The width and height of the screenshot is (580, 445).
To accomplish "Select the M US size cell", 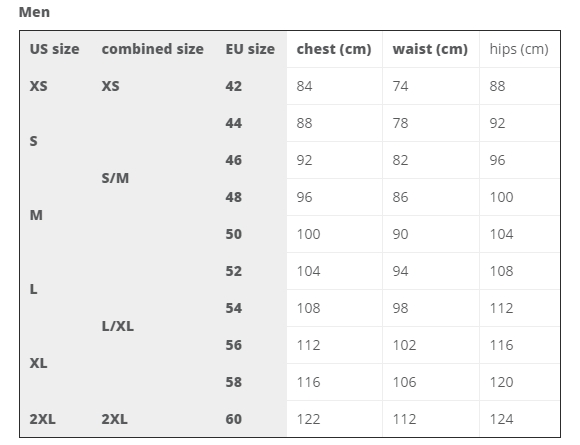I will [36, 215].
